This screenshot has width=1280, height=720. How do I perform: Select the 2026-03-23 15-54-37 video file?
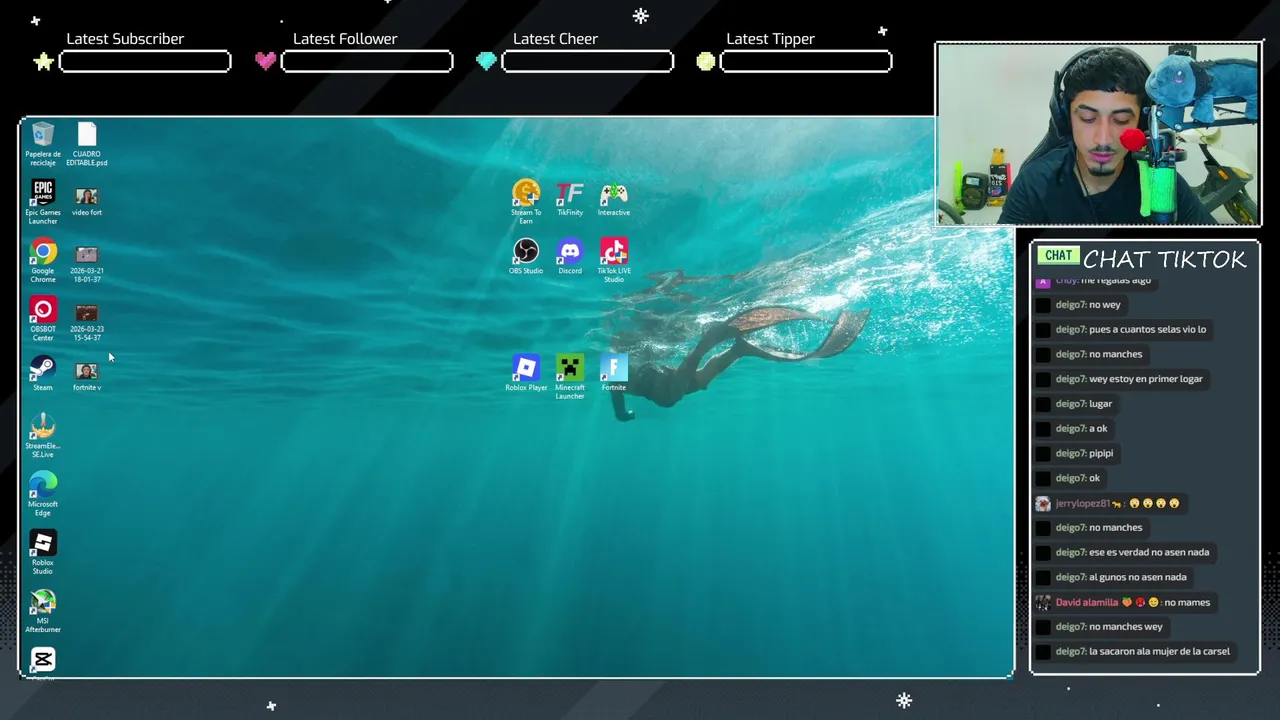tap(87, 322)
